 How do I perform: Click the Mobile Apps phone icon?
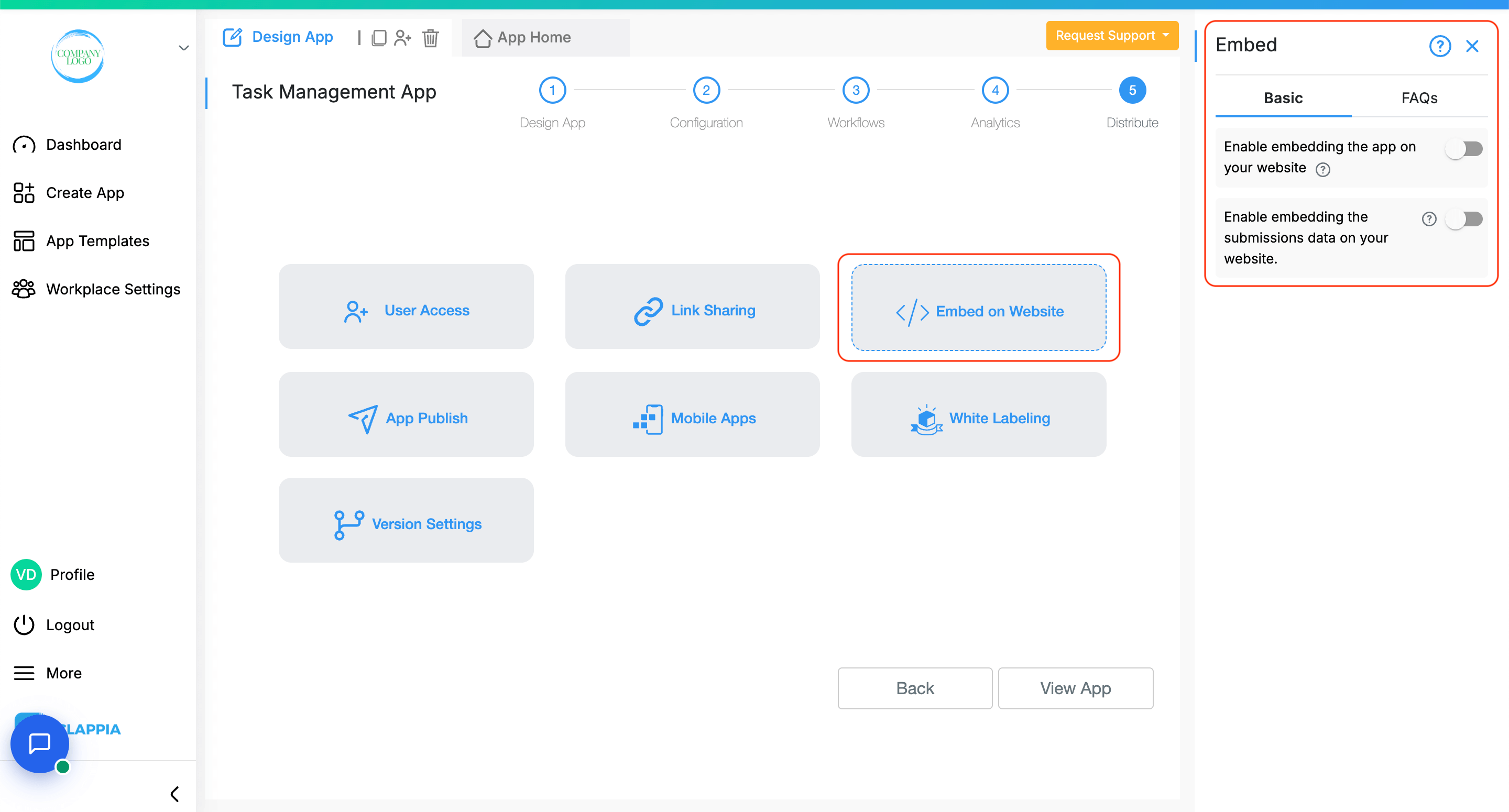648,419
